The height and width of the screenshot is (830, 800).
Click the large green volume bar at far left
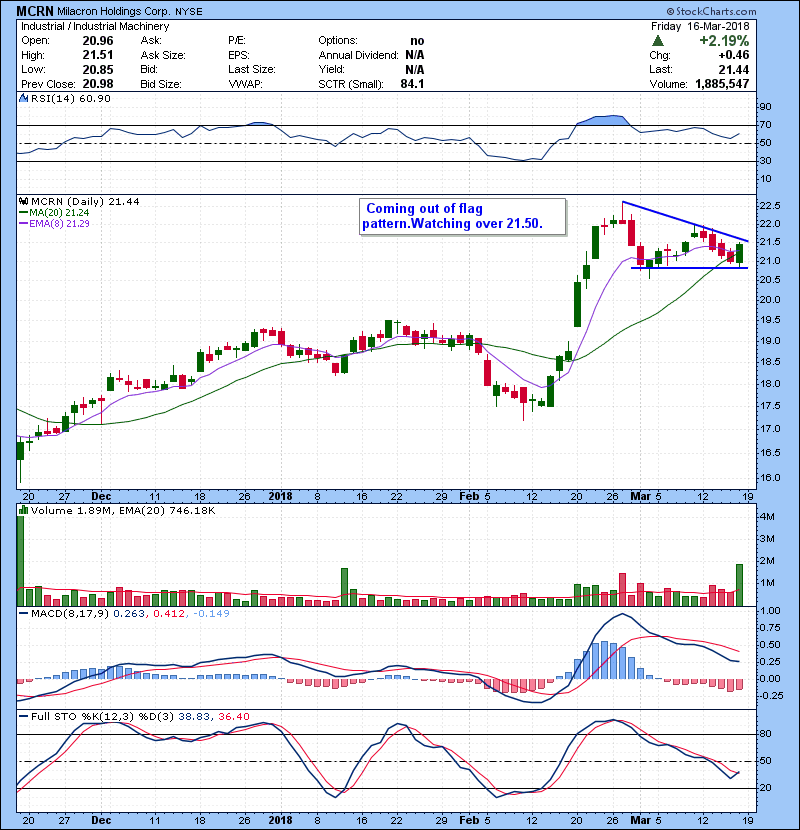pyautogui.click(x=21, y=561)
